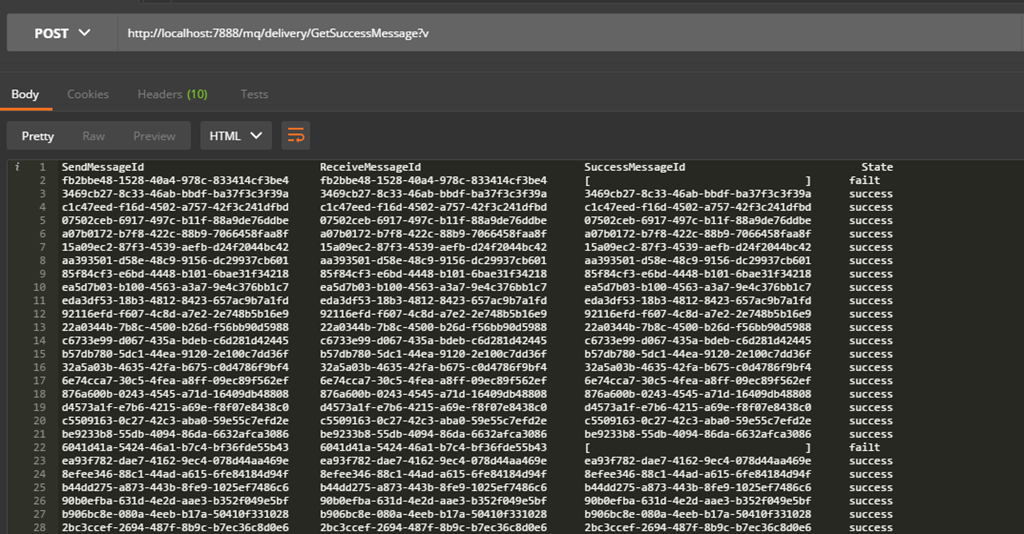1024x534 pixels.
Task: Click the 'failt' state on line 2
Action: tap(865, 181)
